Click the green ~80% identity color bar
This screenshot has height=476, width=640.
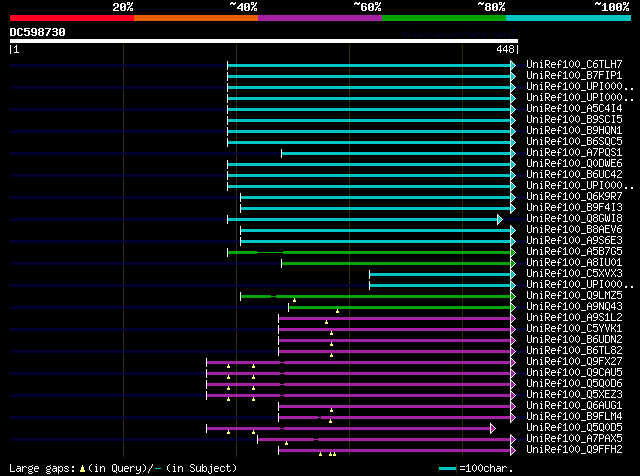click(x=444, y=18)
